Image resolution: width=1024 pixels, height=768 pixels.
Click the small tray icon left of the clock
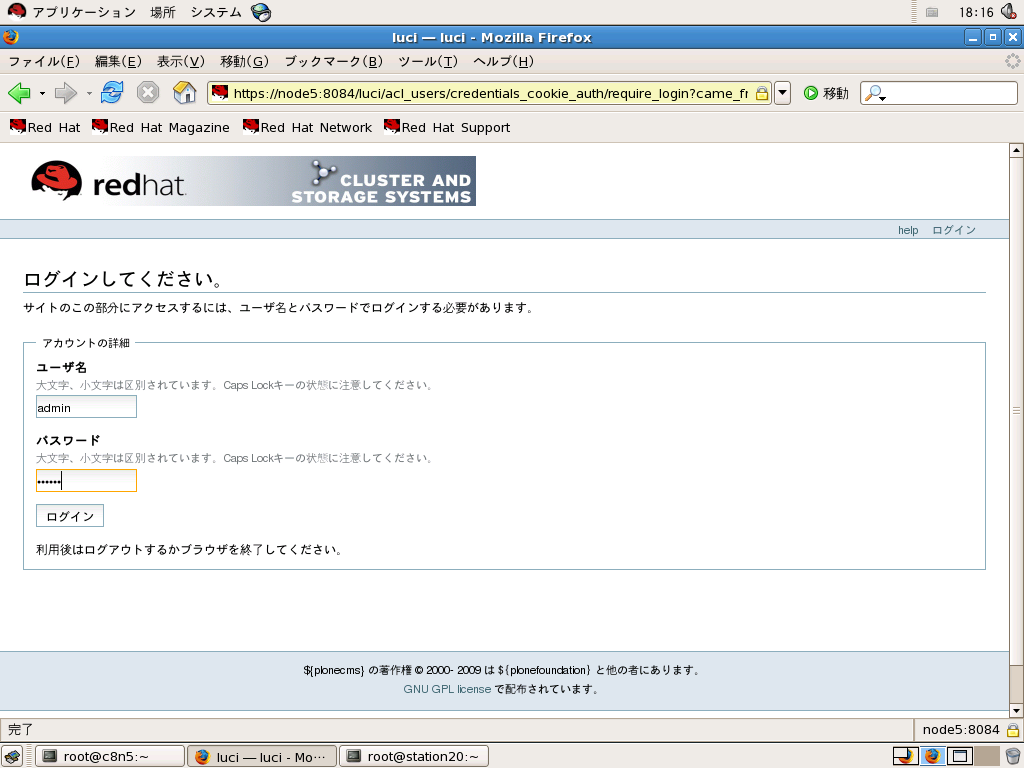932,12
